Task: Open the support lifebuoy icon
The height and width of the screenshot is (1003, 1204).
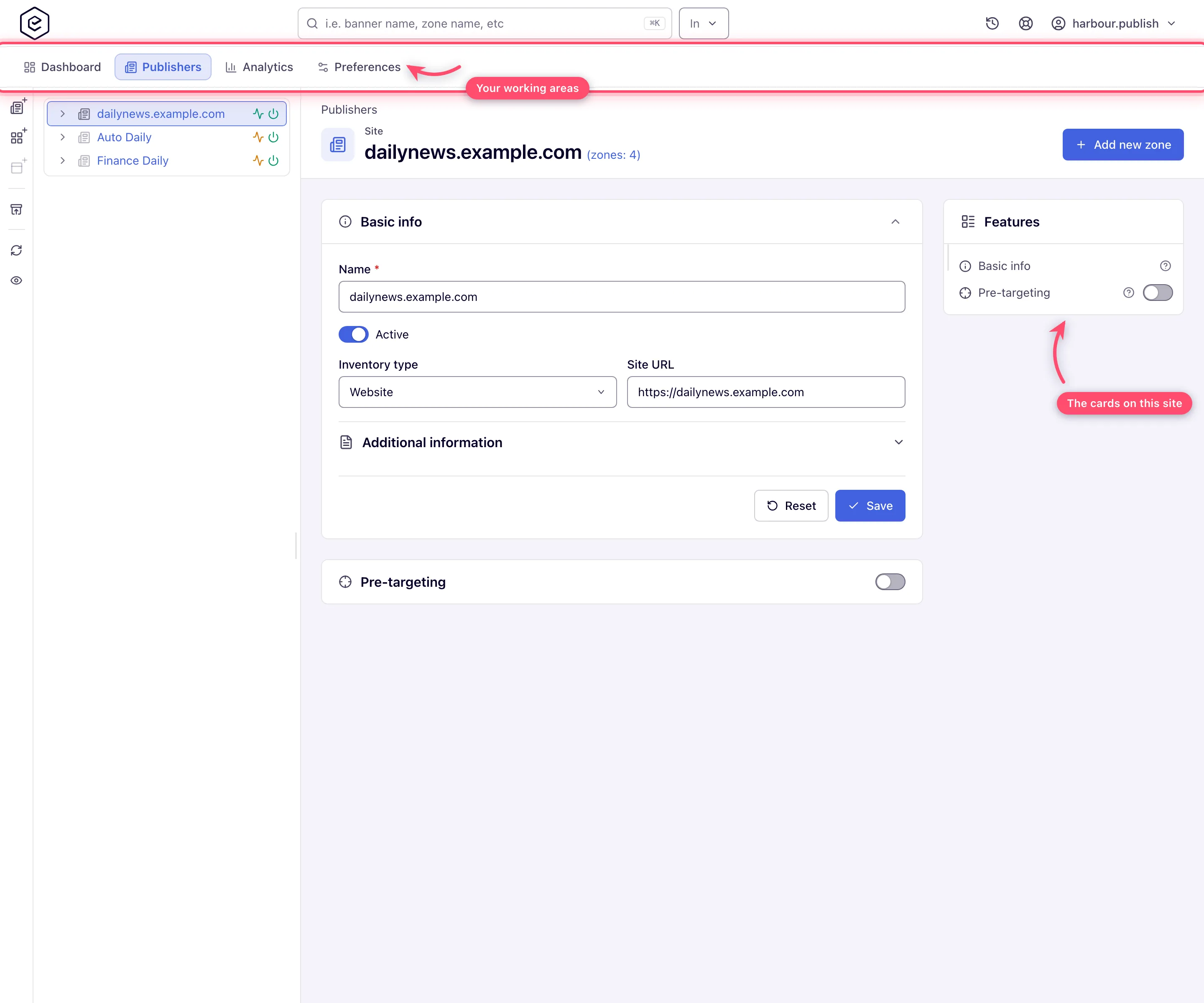Action: (1025, 23)
